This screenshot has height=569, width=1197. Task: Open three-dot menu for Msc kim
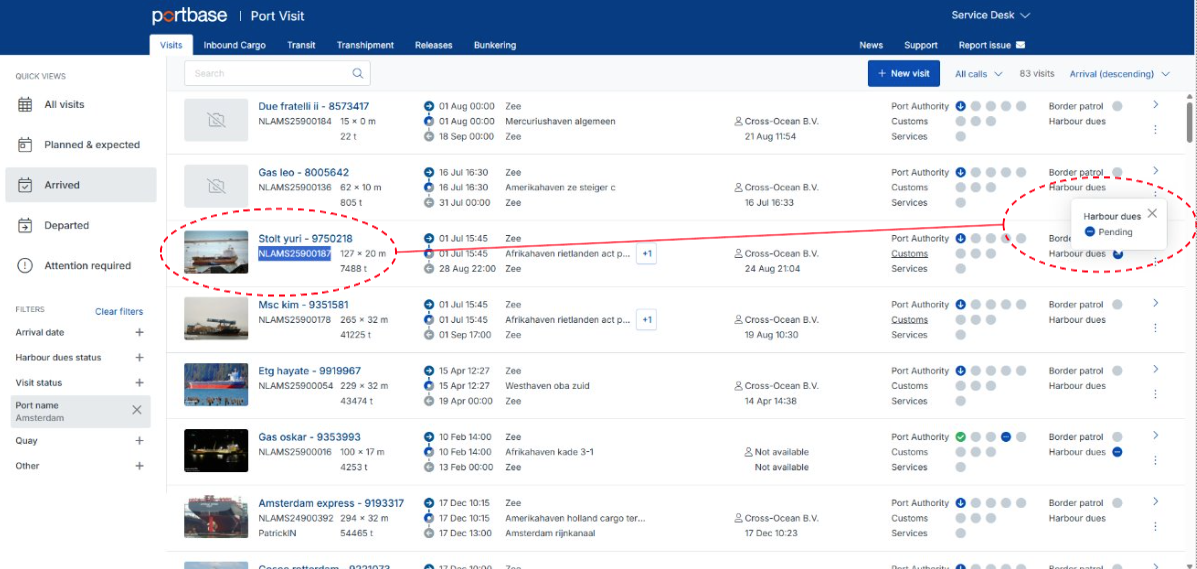(x=1155, y=328)
